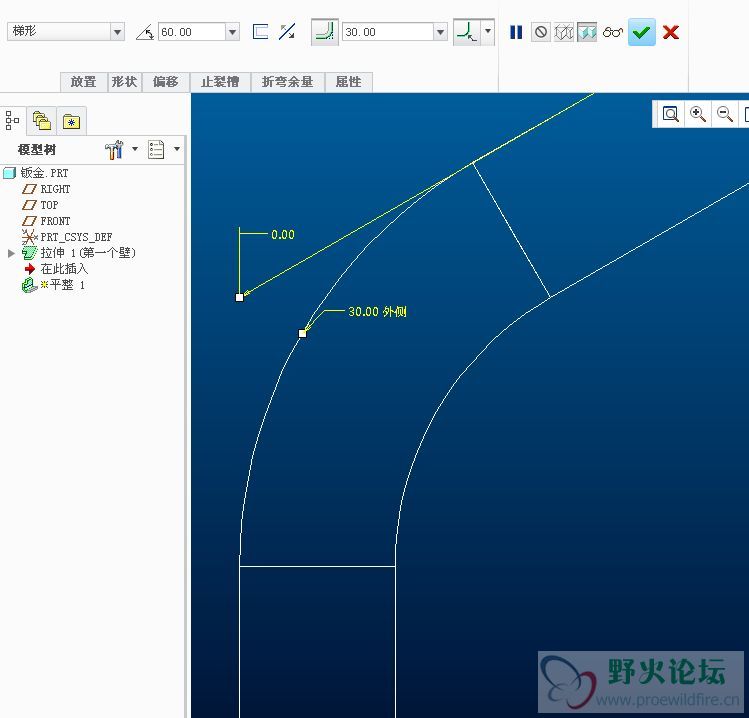Toggle the attached preview mode button
The image size is (749, 718).
point(587,32)
